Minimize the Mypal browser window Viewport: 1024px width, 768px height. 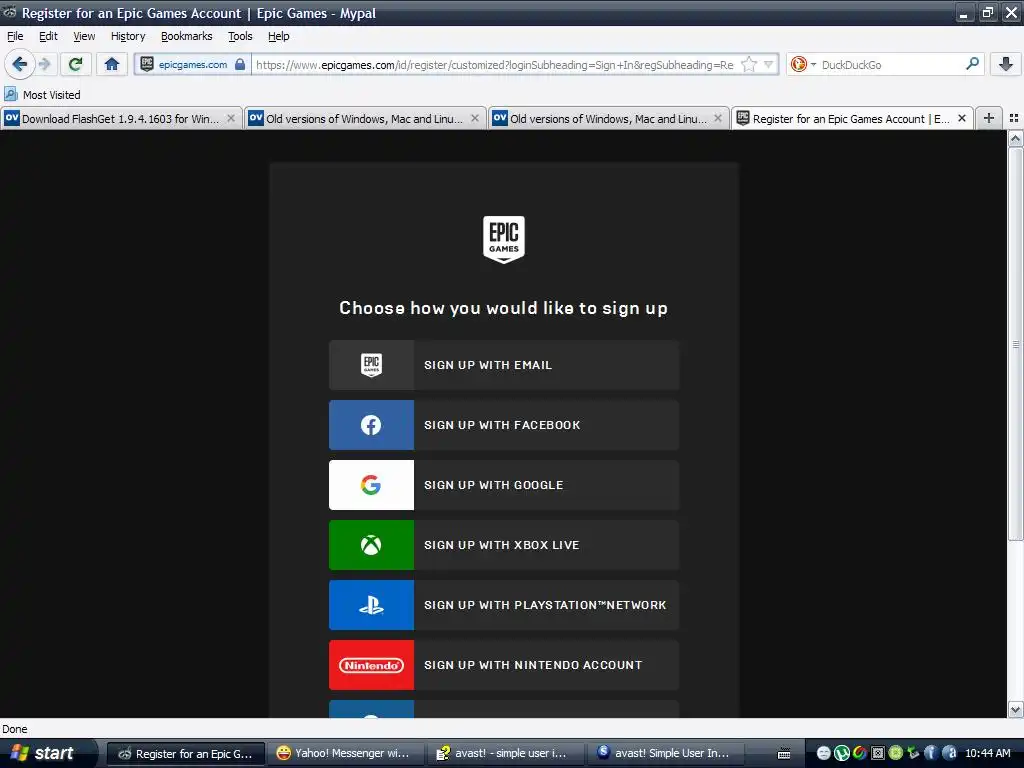click(965, 12)
